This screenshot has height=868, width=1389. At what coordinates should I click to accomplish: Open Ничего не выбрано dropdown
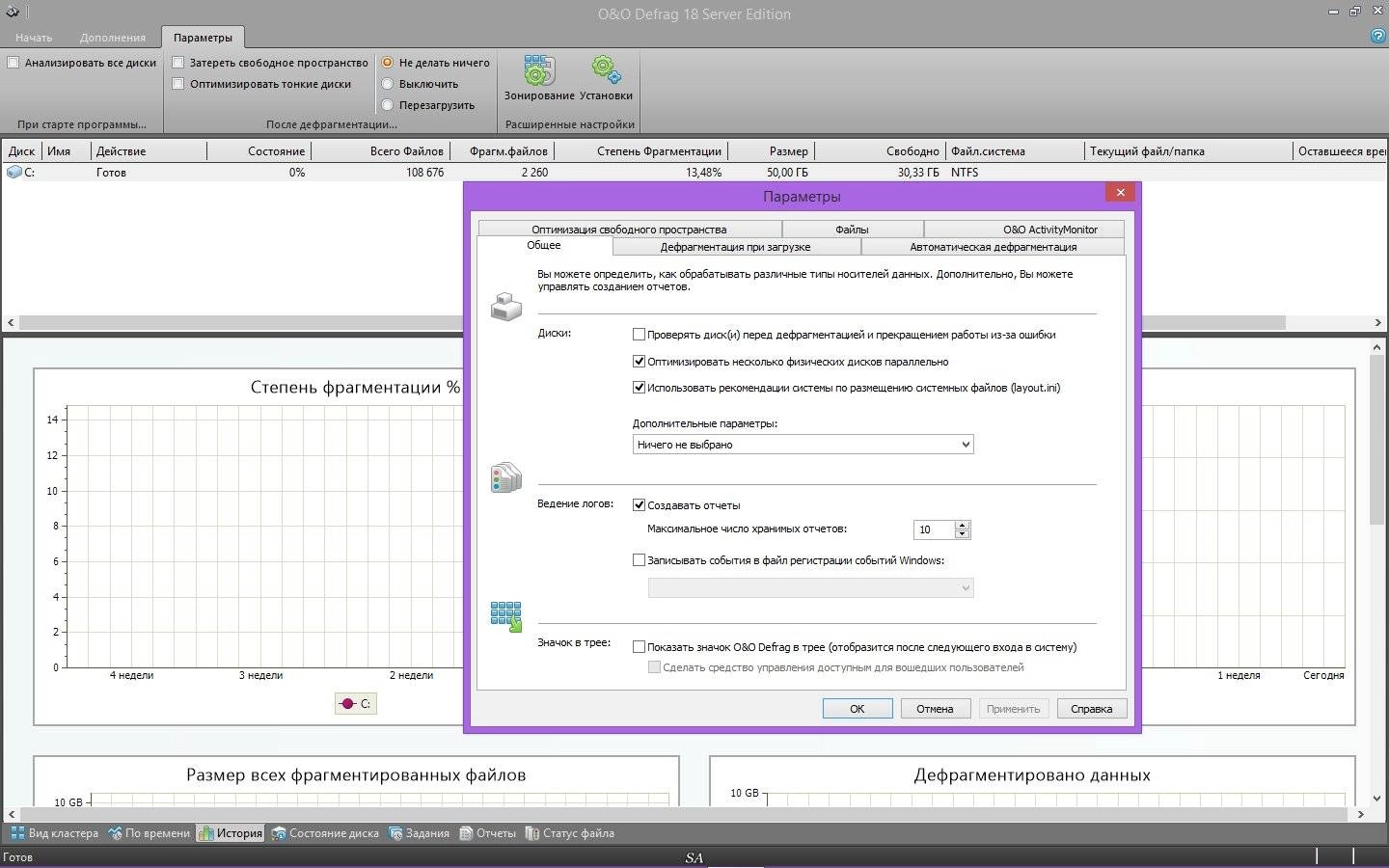click(x=803, y=445)
